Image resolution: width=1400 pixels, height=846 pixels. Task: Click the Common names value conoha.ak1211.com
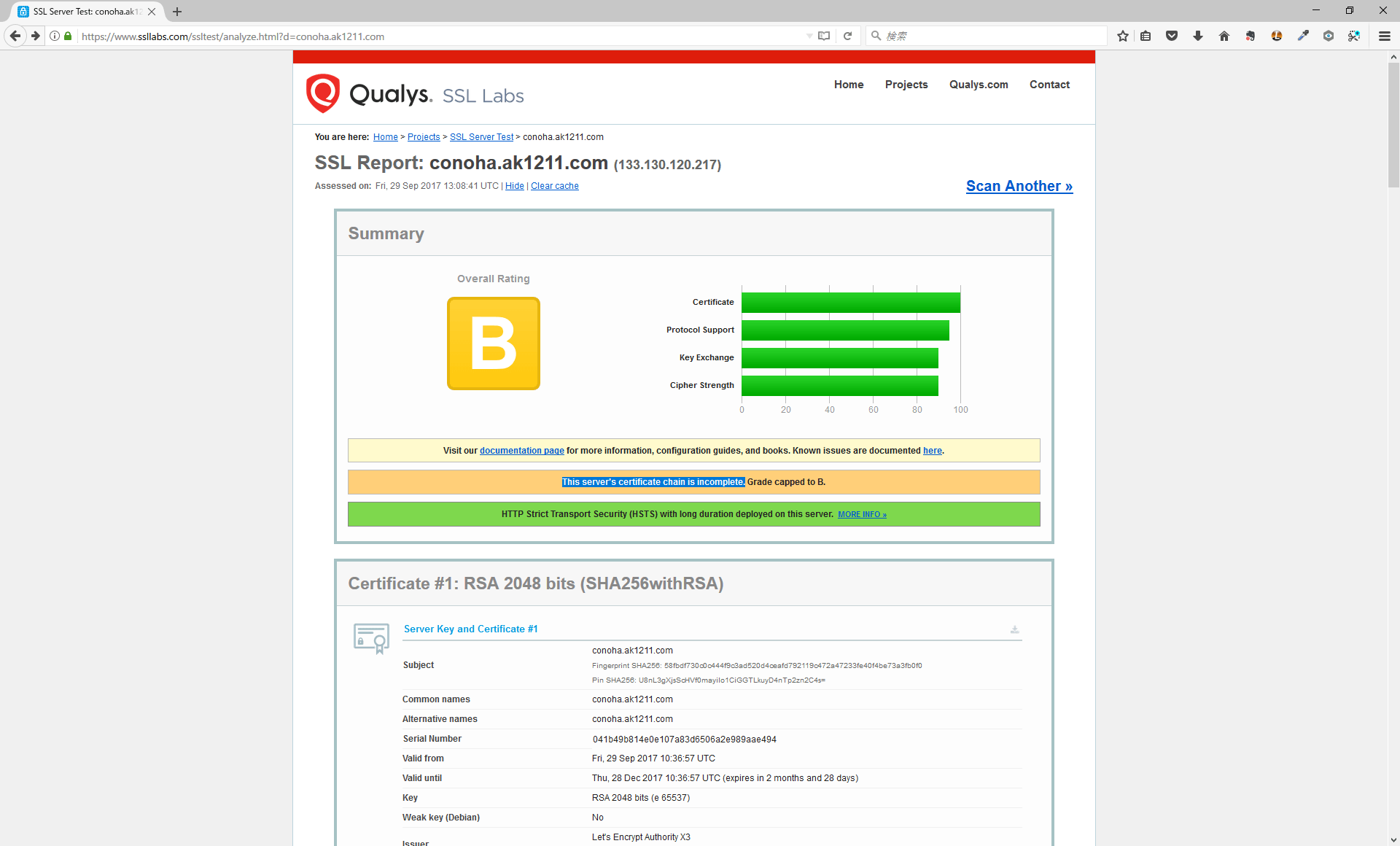pos(632,699)
